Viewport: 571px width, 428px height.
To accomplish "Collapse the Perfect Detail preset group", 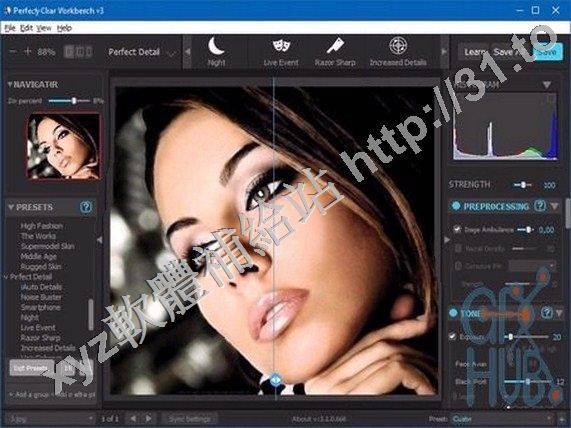I will click(6, 277).
